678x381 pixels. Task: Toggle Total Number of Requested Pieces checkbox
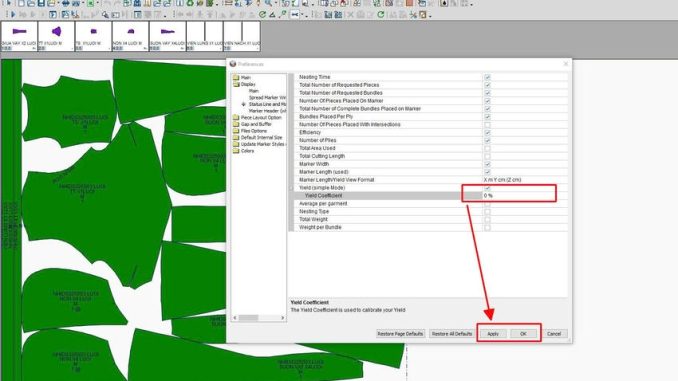[487, 85]
